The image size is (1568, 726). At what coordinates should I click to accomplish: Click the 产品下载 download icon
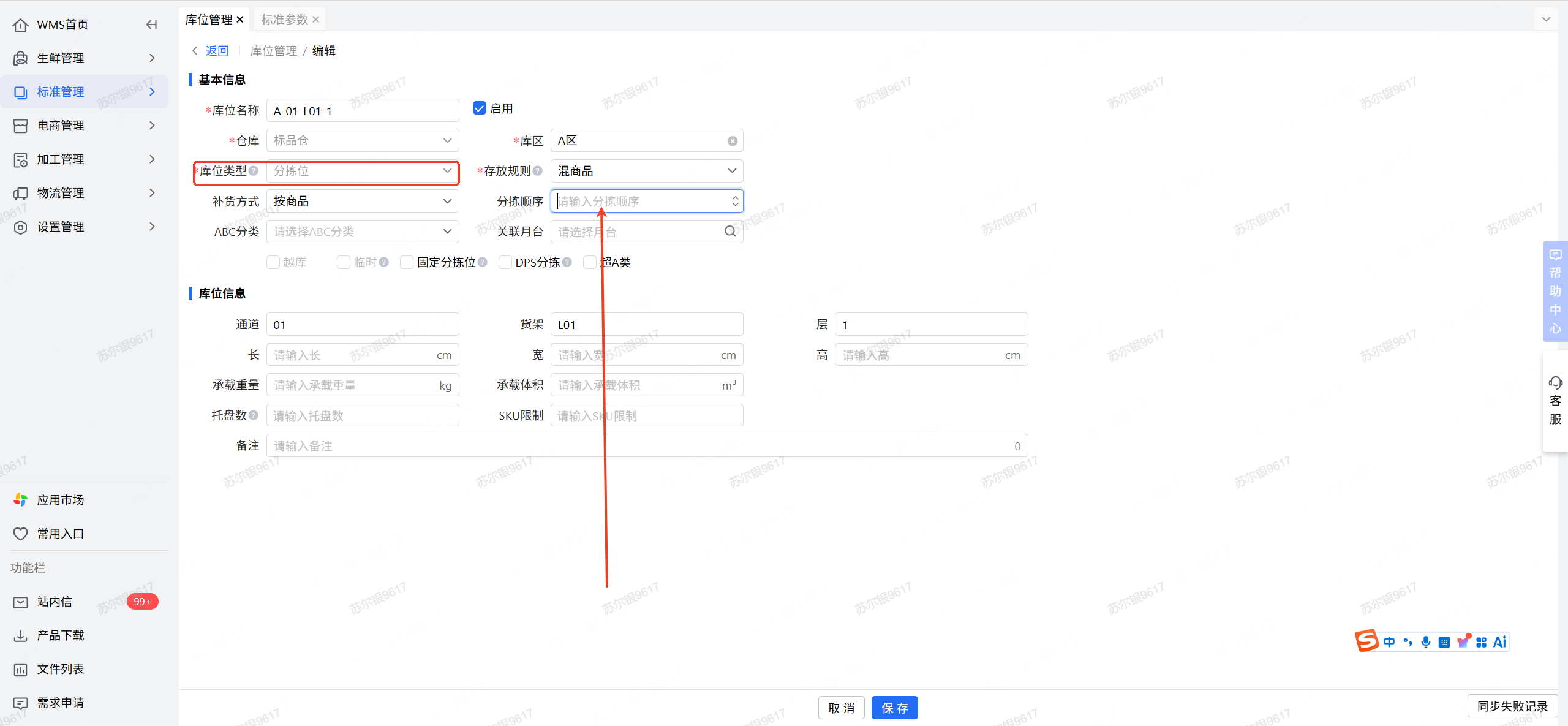(20, 635)
